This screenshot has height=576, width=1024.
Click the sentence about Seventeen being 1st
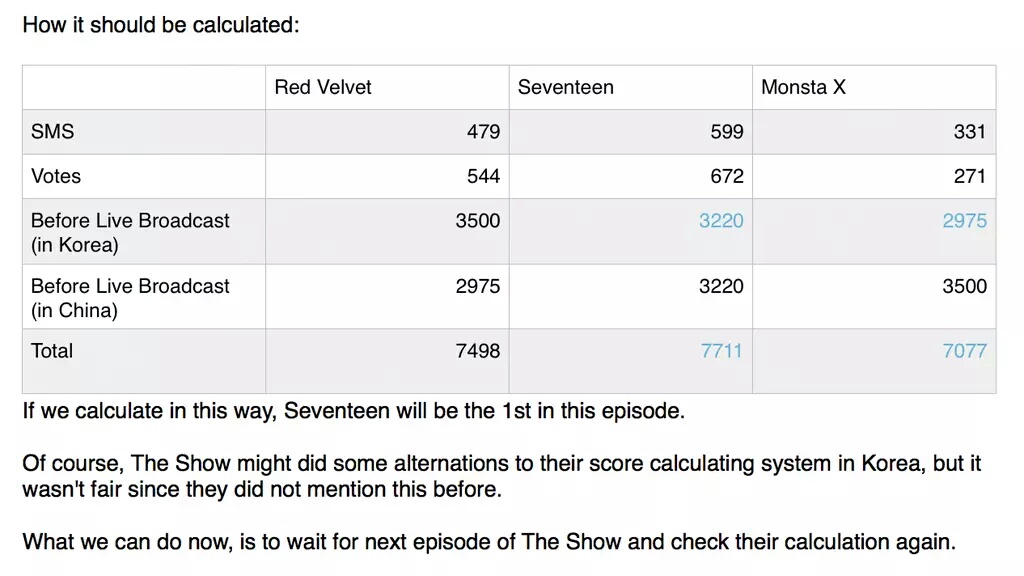353,411
